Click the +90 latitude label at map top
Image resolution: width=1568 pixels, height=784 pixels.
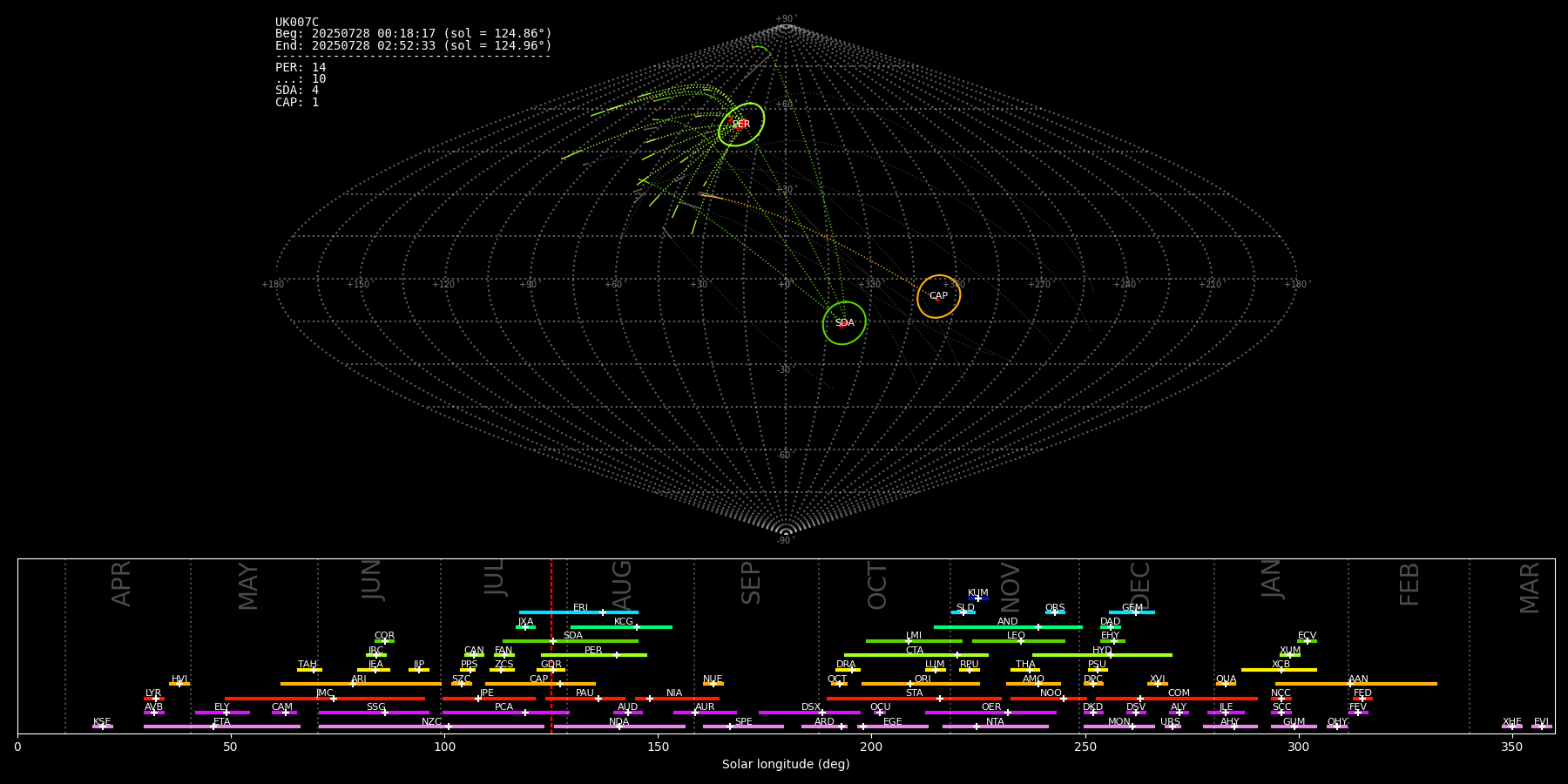[x=786, y=19]
